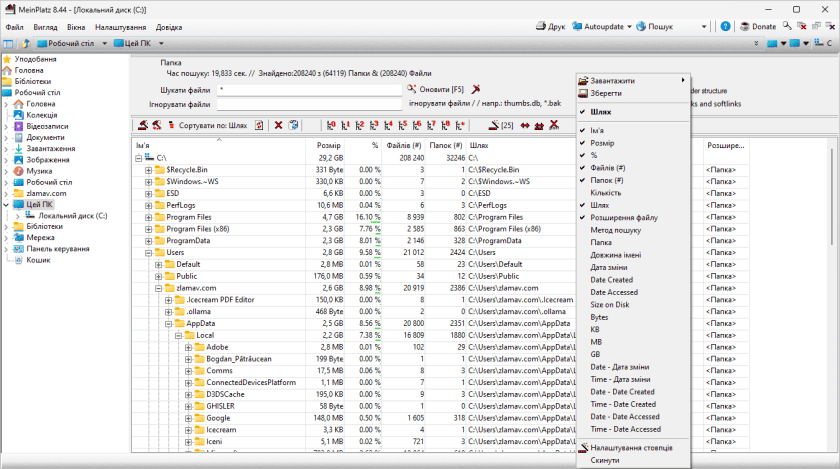Click Сортувати по: Шлях button

point(212,125)
